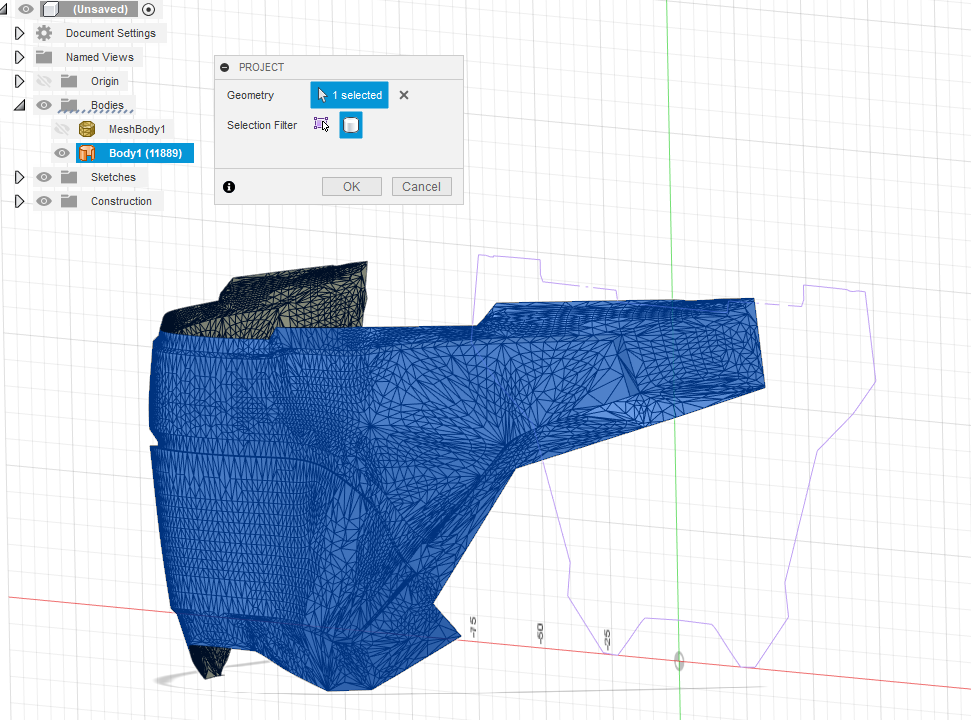This screenshot has width=971, height=720.
Task: Click the PROJECT dialog title
Action: (x=261, y=67)
